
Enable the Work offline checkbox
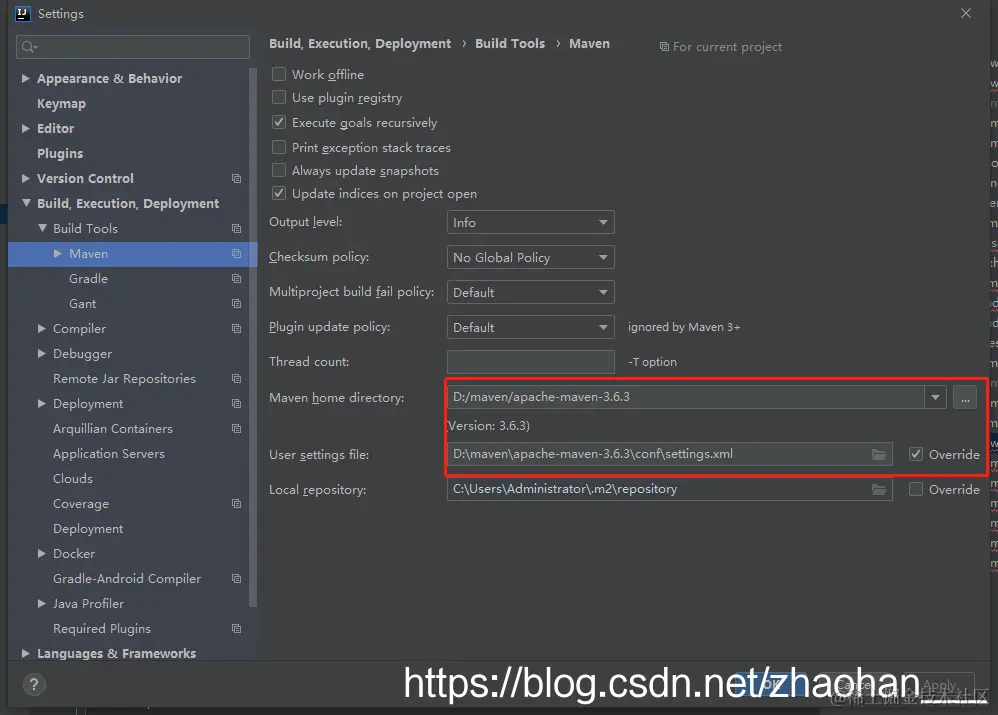pos(279,74)
